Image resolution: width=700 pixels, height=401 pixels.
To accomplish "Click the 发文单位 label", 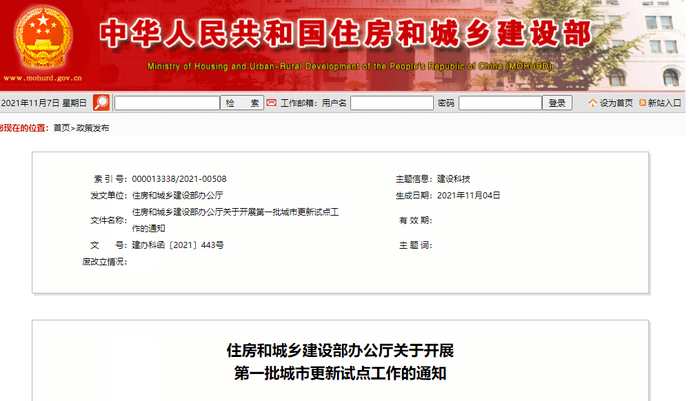I will (109, 196).
